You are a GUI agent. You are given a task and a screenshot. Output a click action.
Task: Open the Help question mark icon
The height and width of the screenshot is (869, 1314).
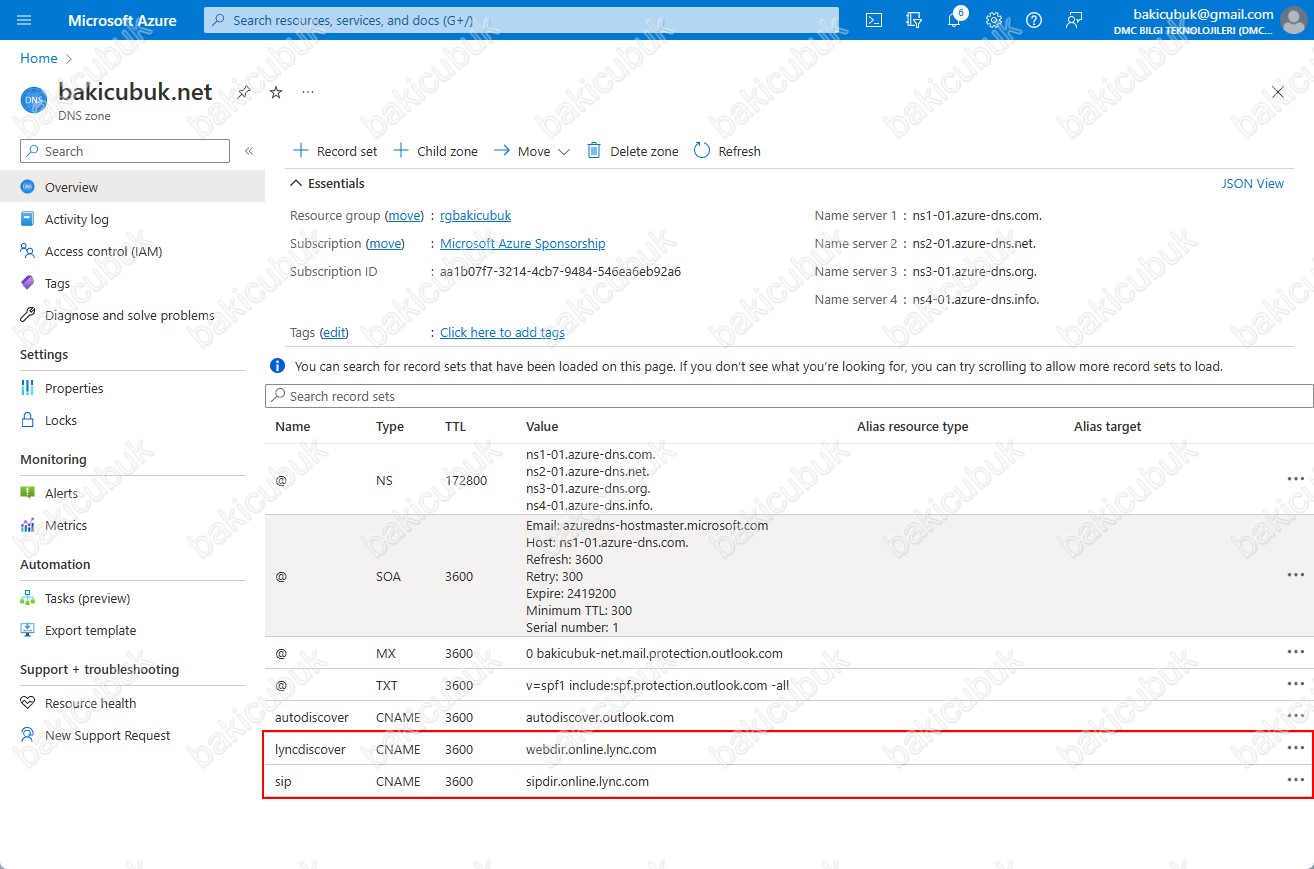point(1034,20)
